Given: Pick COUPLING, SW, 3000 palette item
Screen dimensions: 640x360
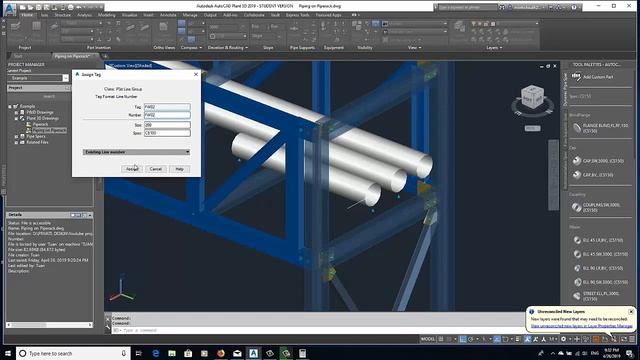Looking at the screenshot, I should coord(597,207).
